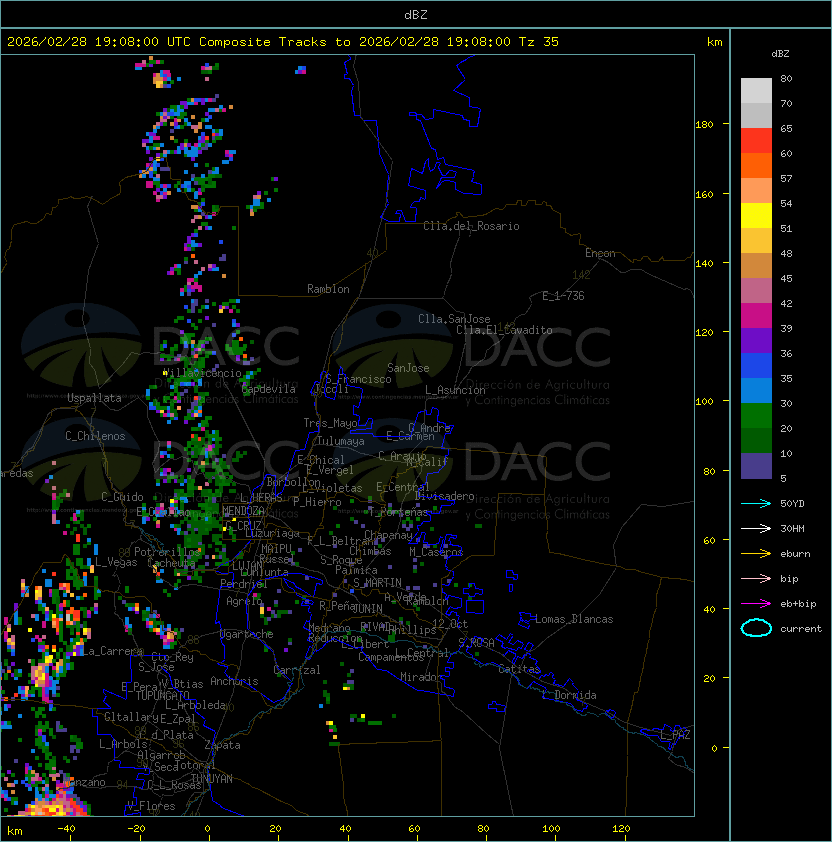
Task: Click the 'Clla.SanJose' map label
Action: 454,319
